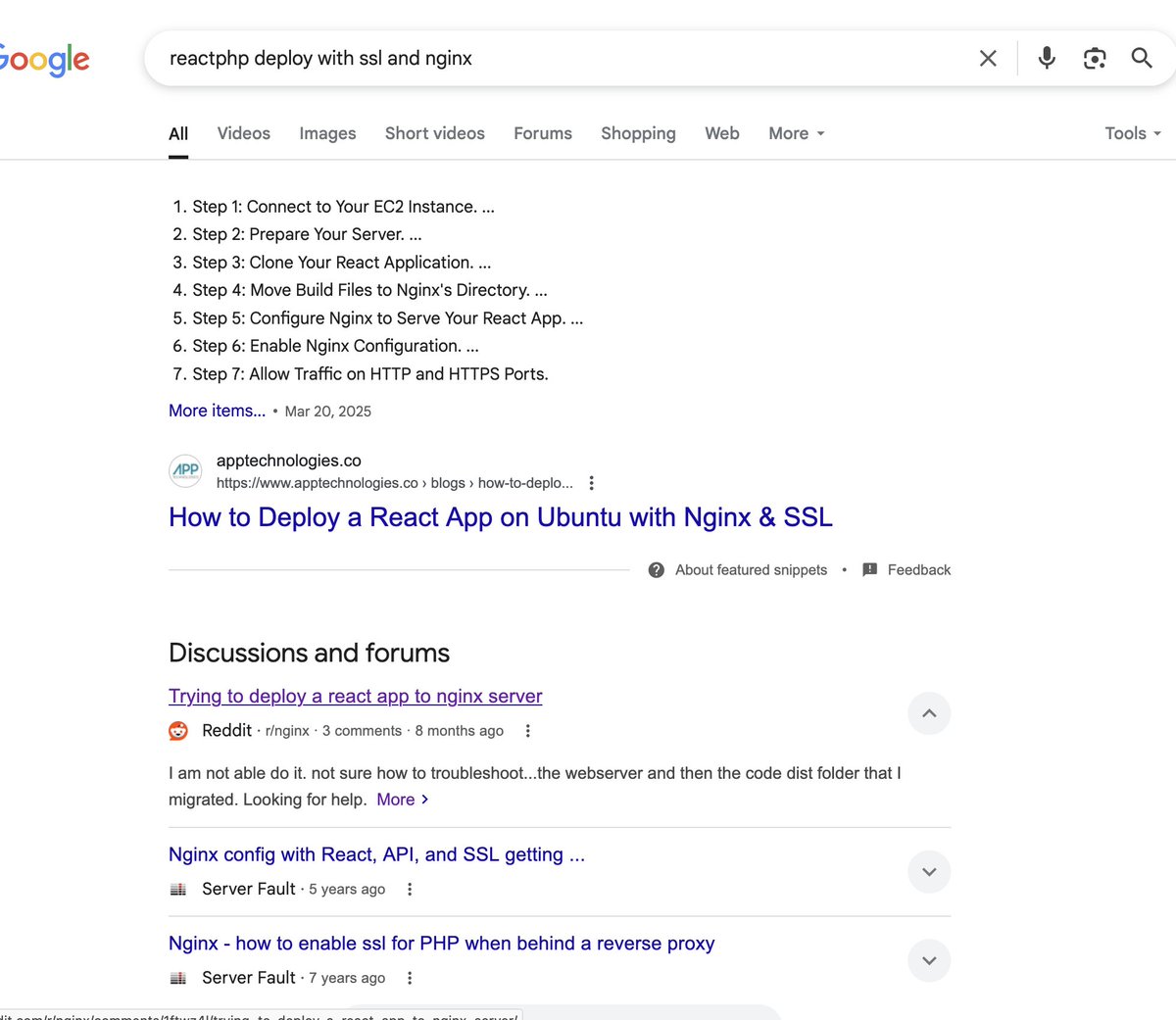The height and width of the screenshot is (1020, 1176).
Task: Click the Reddit source name label
Action: click(x=226, y=731)
